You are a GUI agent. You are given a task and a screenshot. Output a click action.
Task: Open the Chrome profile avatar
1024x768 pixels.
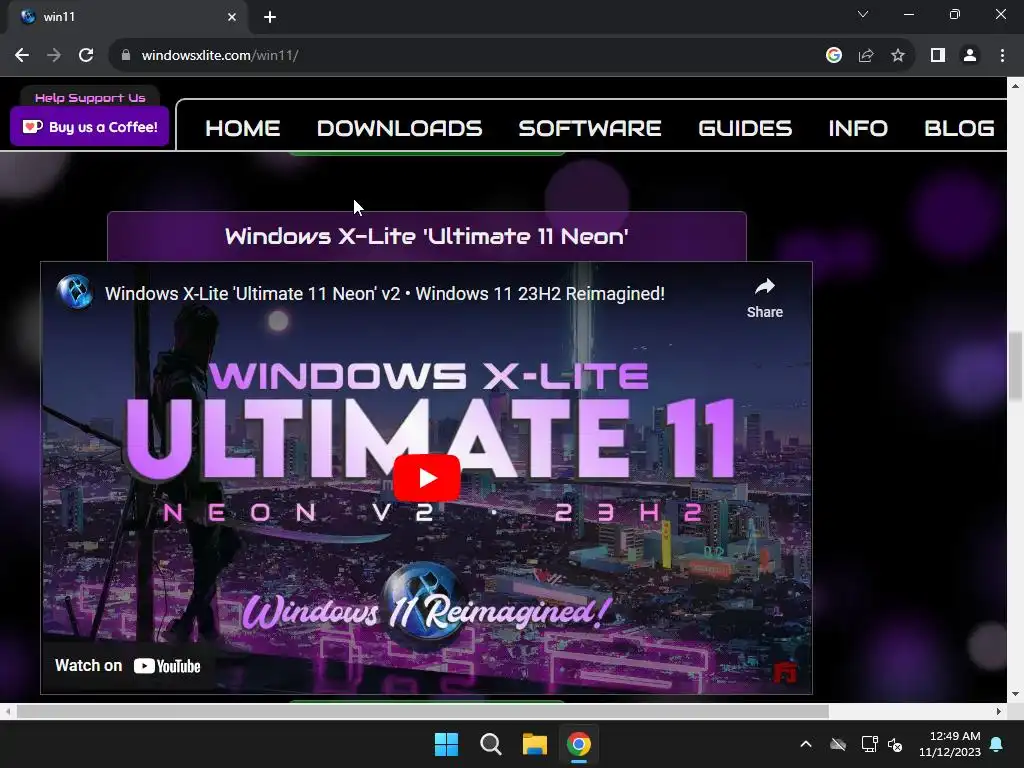pos(970,56)
